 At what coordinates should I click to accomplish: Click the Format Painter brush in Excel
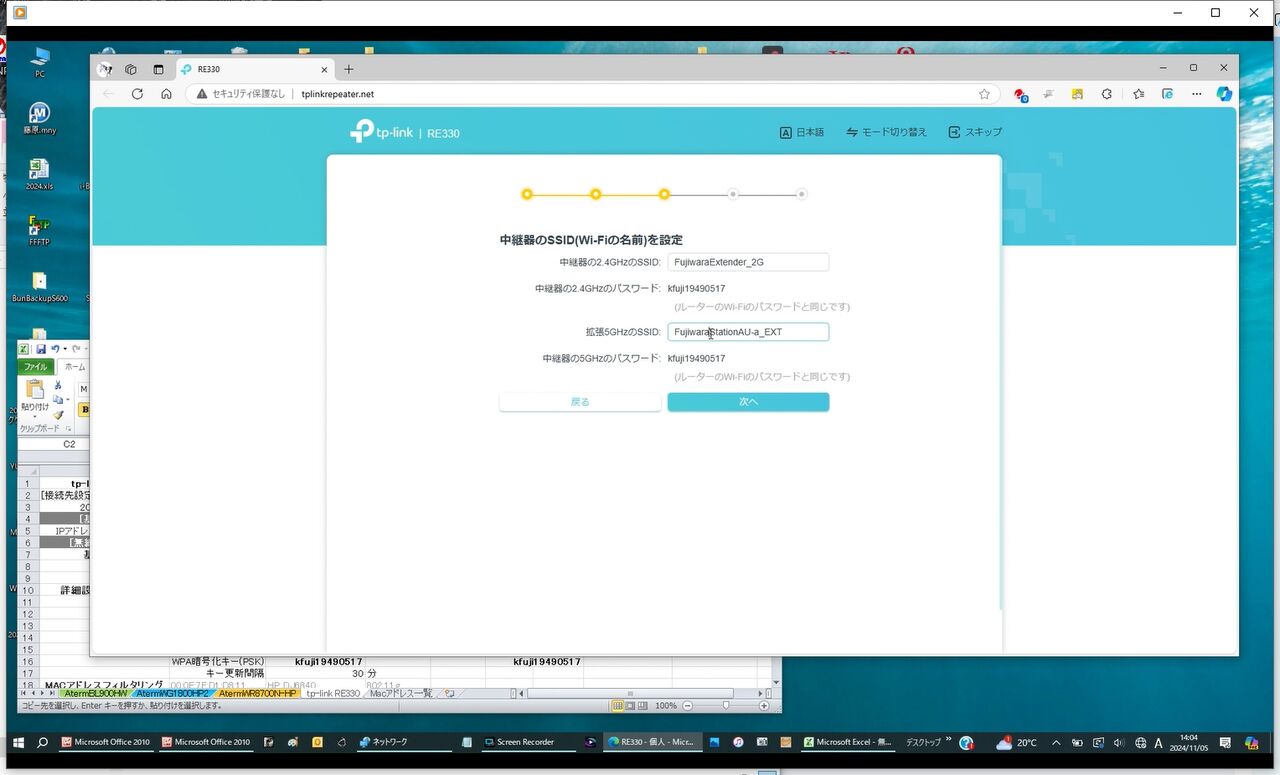(59, 415)
